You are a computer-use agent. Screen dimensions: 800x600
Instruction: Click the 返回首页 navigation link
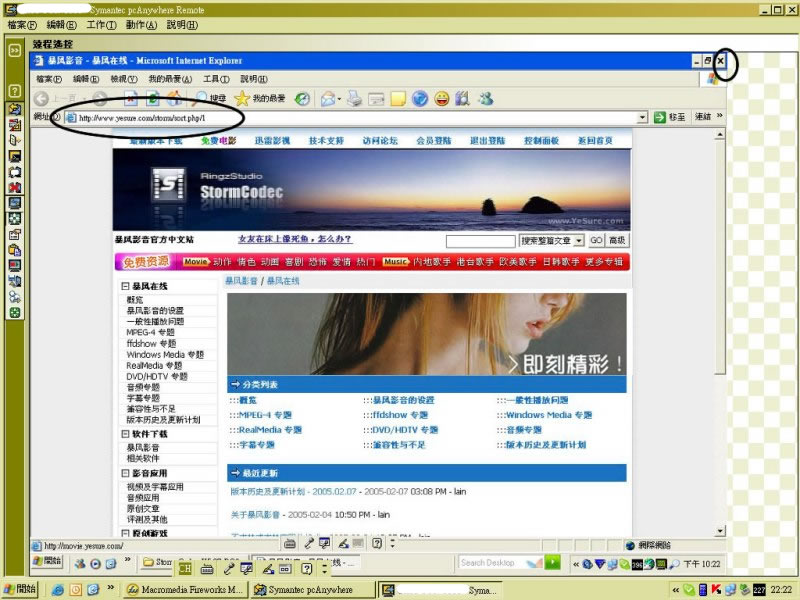pyautogui.click(x=595, y=141)
